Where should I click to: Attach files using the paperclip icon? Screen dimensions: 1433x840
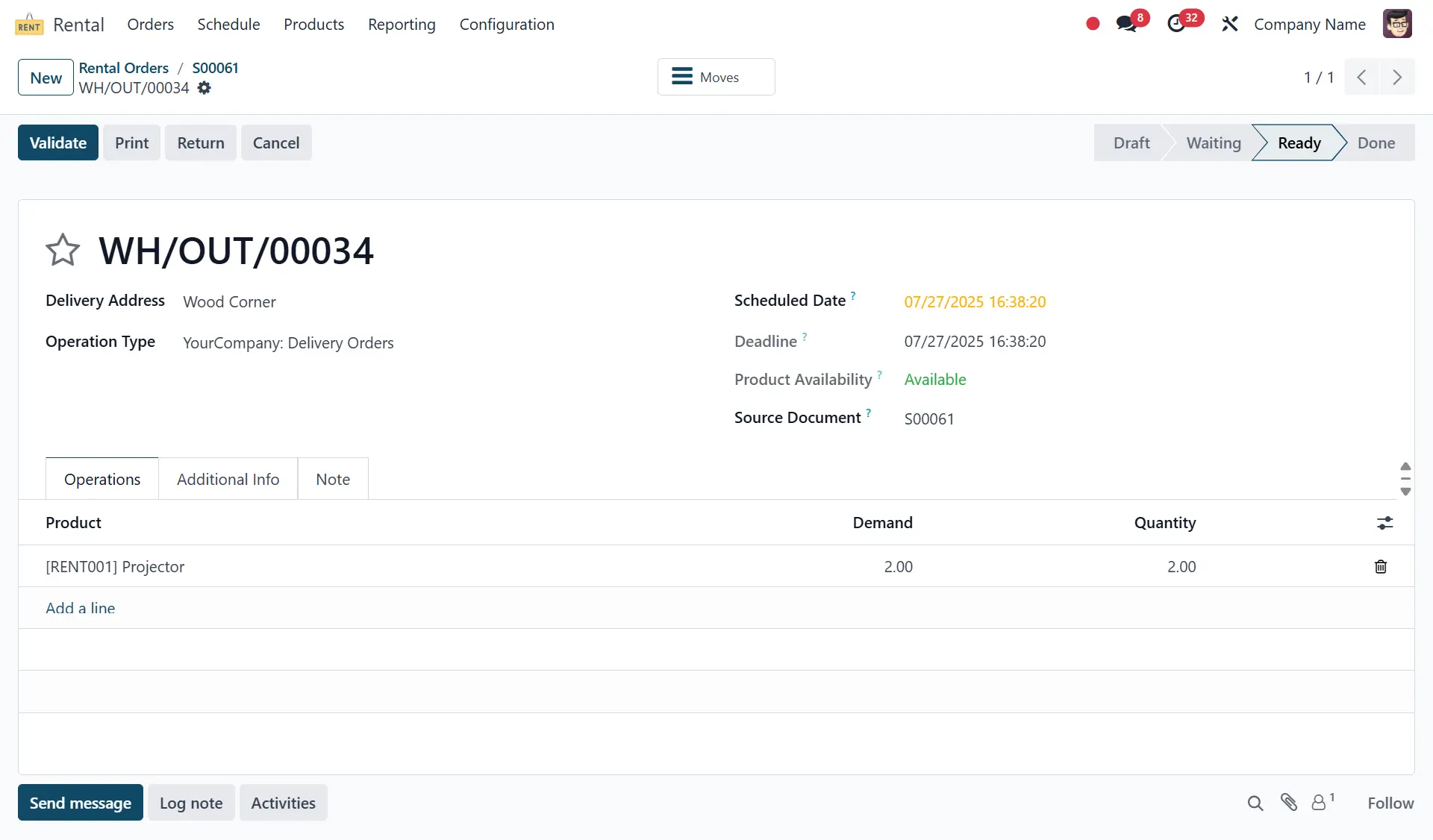point(1289,803)
